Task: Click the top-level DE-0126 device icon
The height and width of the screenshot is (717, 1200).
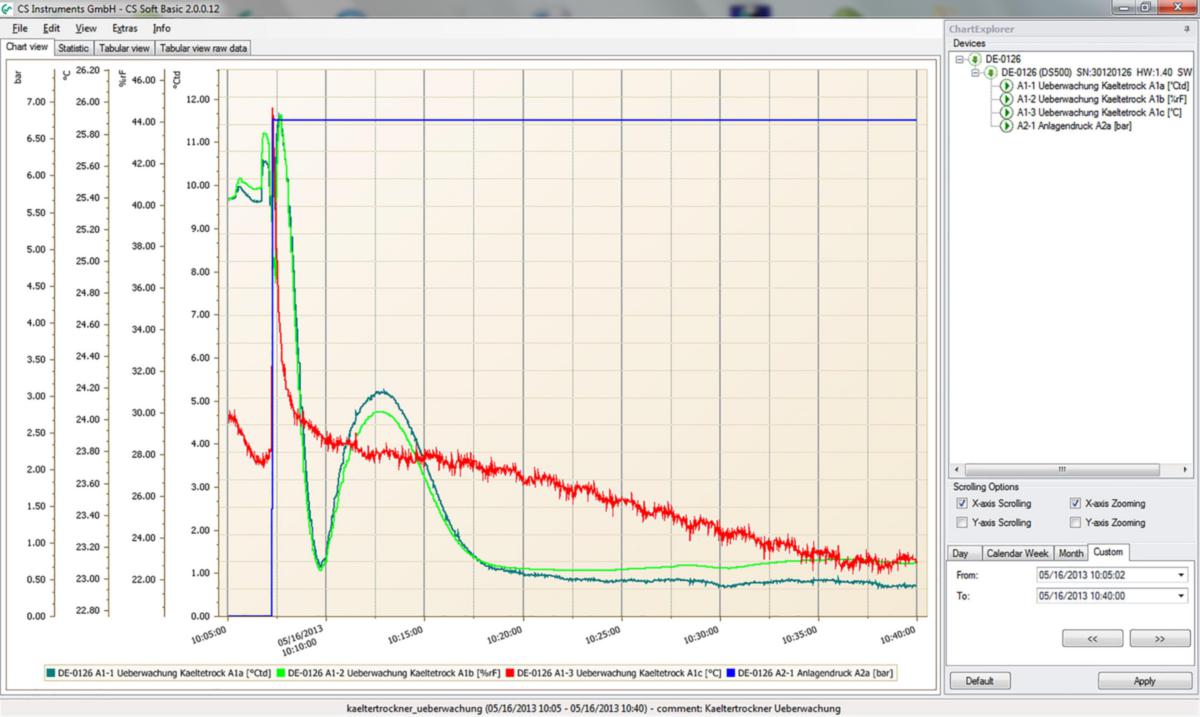Action: point(975,59)
